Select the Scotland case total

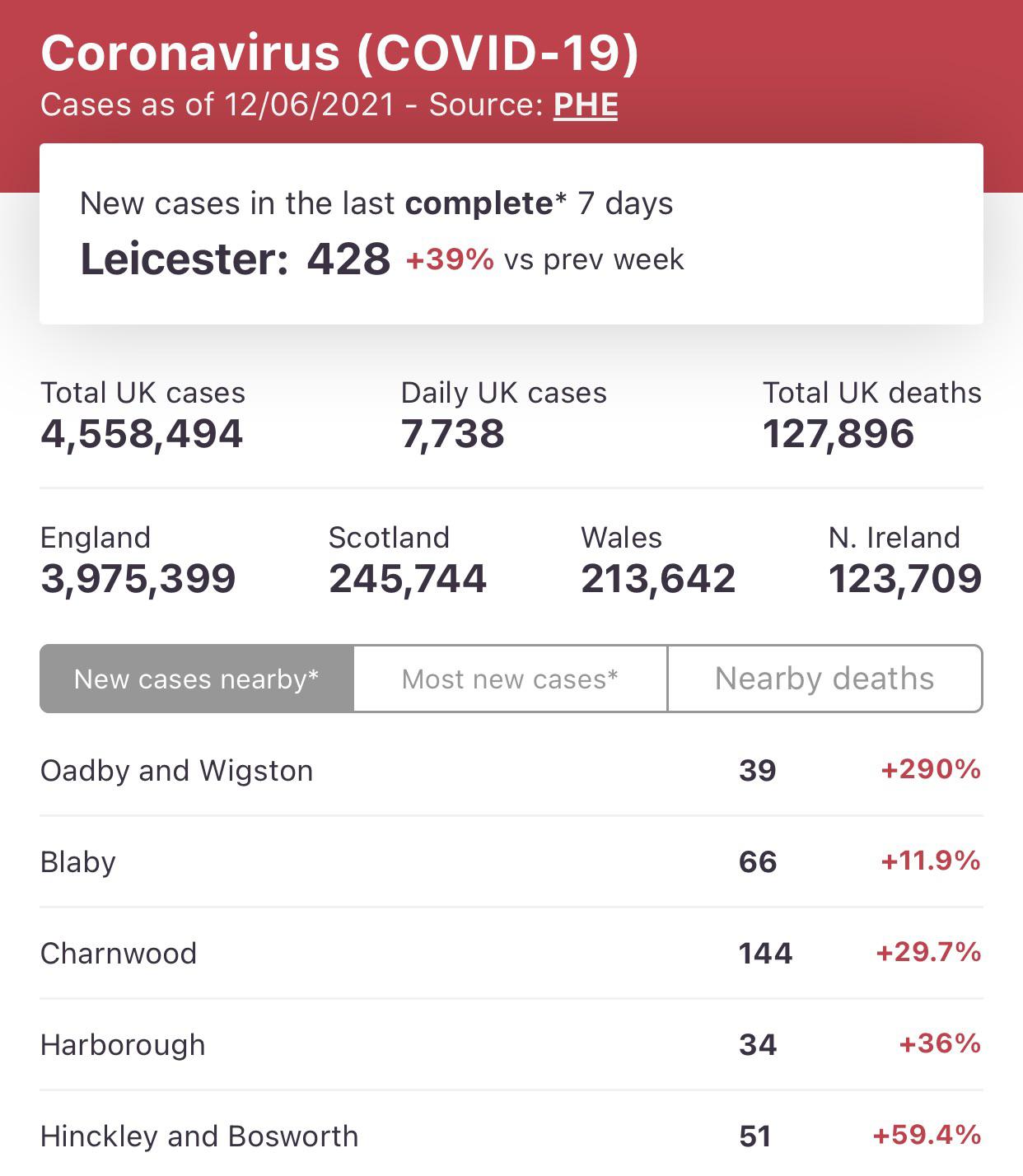[409, 579]
